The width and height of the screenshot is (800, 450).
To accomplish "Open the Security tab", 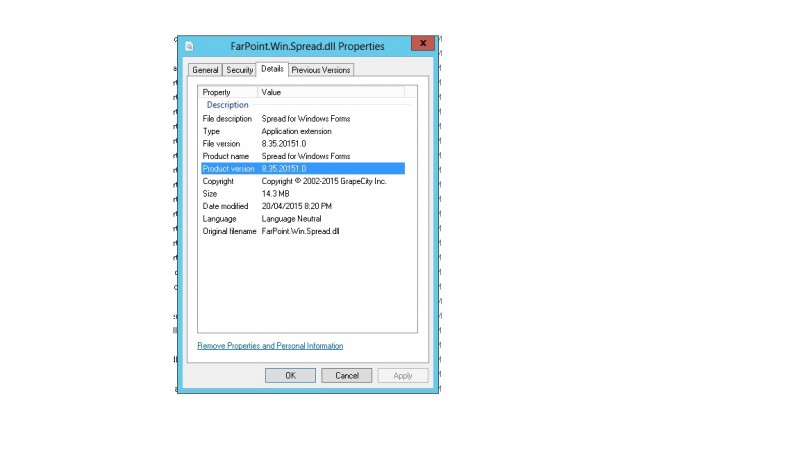I will tap(239, 70).
